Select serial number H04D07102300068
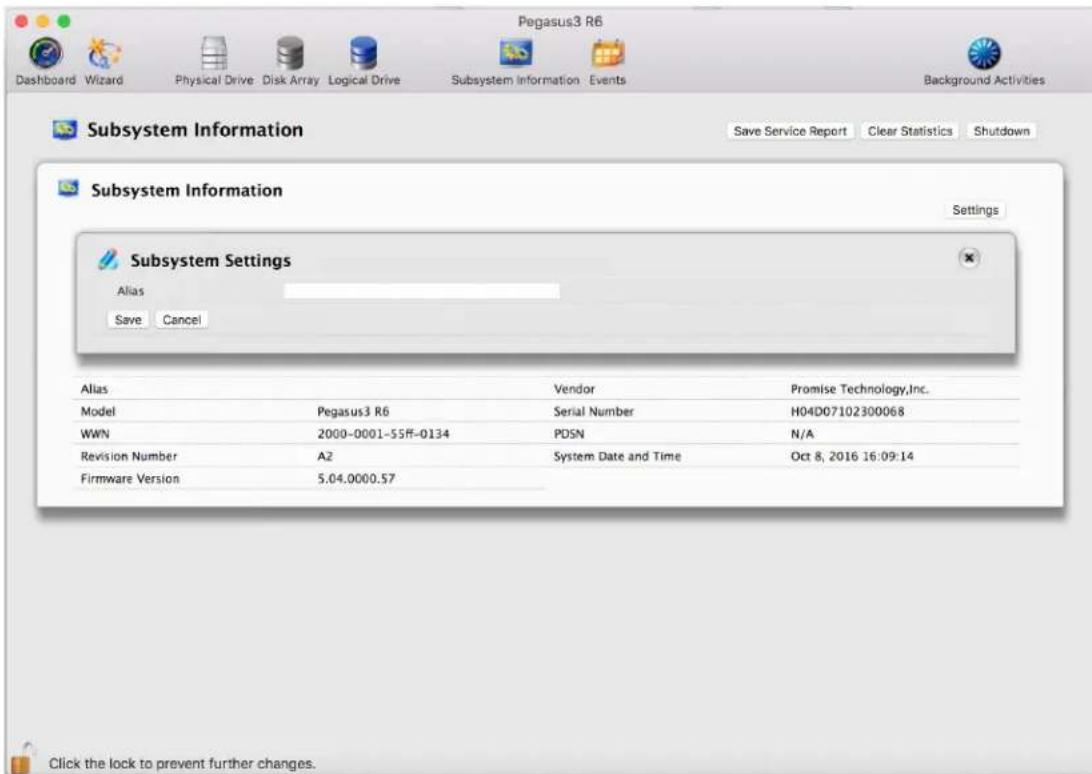This screenshot has width=1092, height=774. (x=847, y=412)
